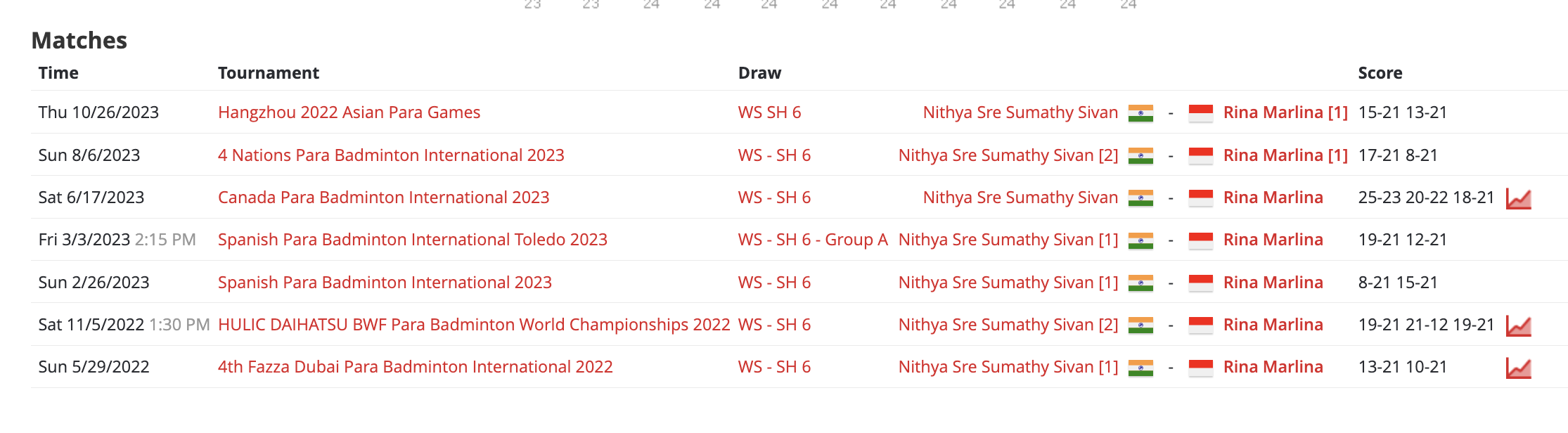
Task: Click Nithya Sre Sumathy Sivan in Canada match row
Action: [x=1020, y=198]
